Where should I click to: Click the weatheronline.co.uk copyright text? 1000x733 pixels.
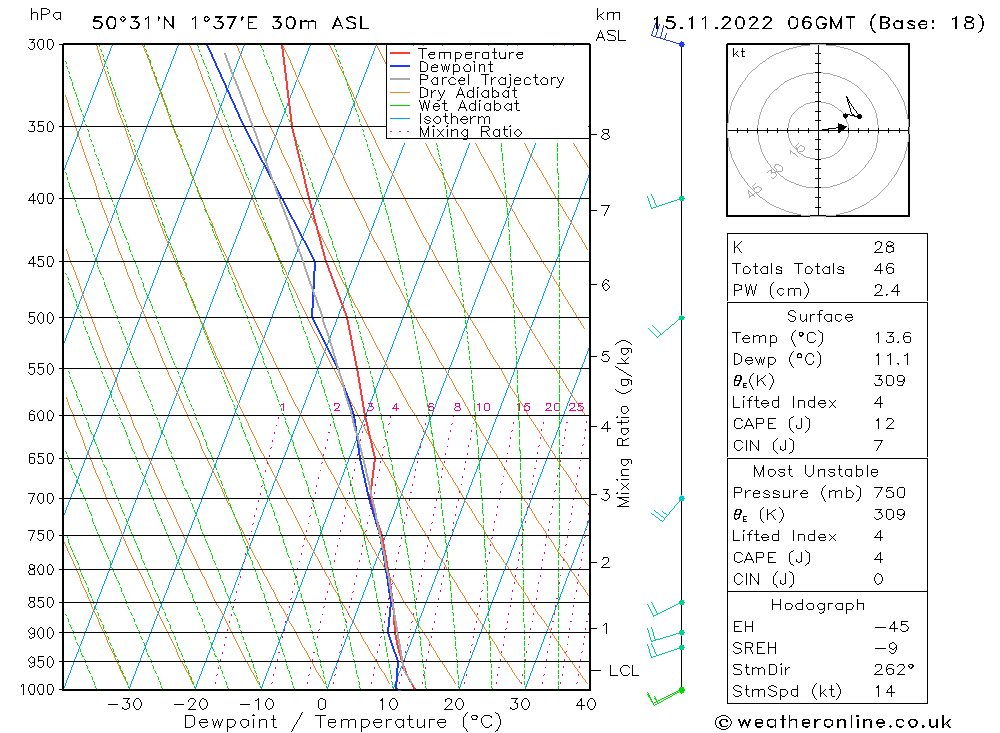pos(833,722)
